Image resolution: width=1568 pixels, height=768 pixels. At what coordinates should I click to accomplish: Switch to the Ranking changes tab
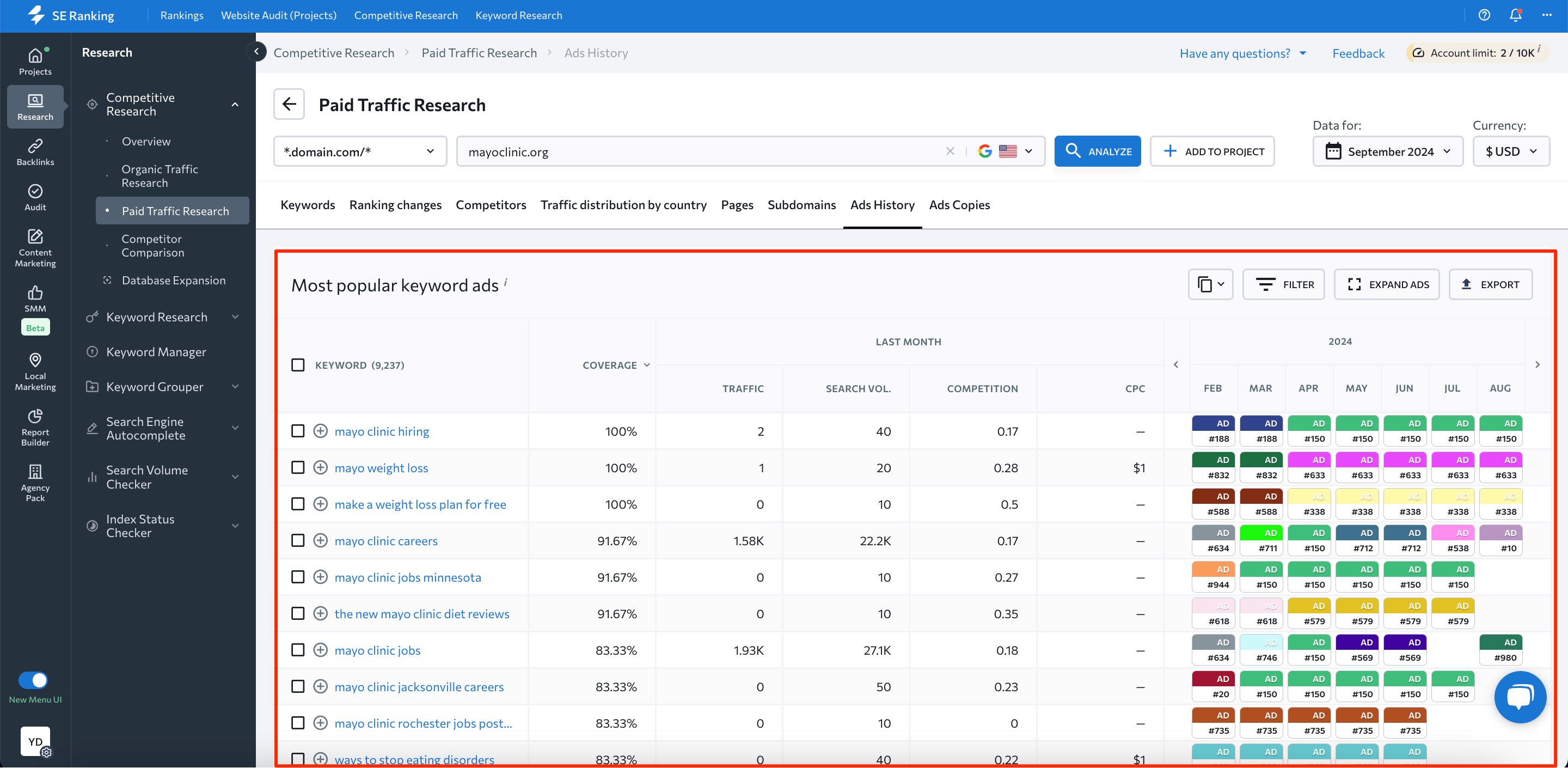click(395, 205)
